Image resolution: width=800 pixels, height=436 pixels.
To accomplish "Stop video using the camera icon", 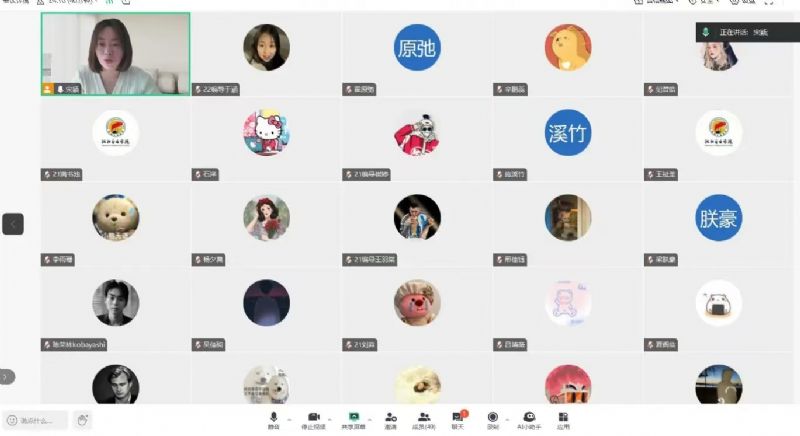I will coord(313,420).
